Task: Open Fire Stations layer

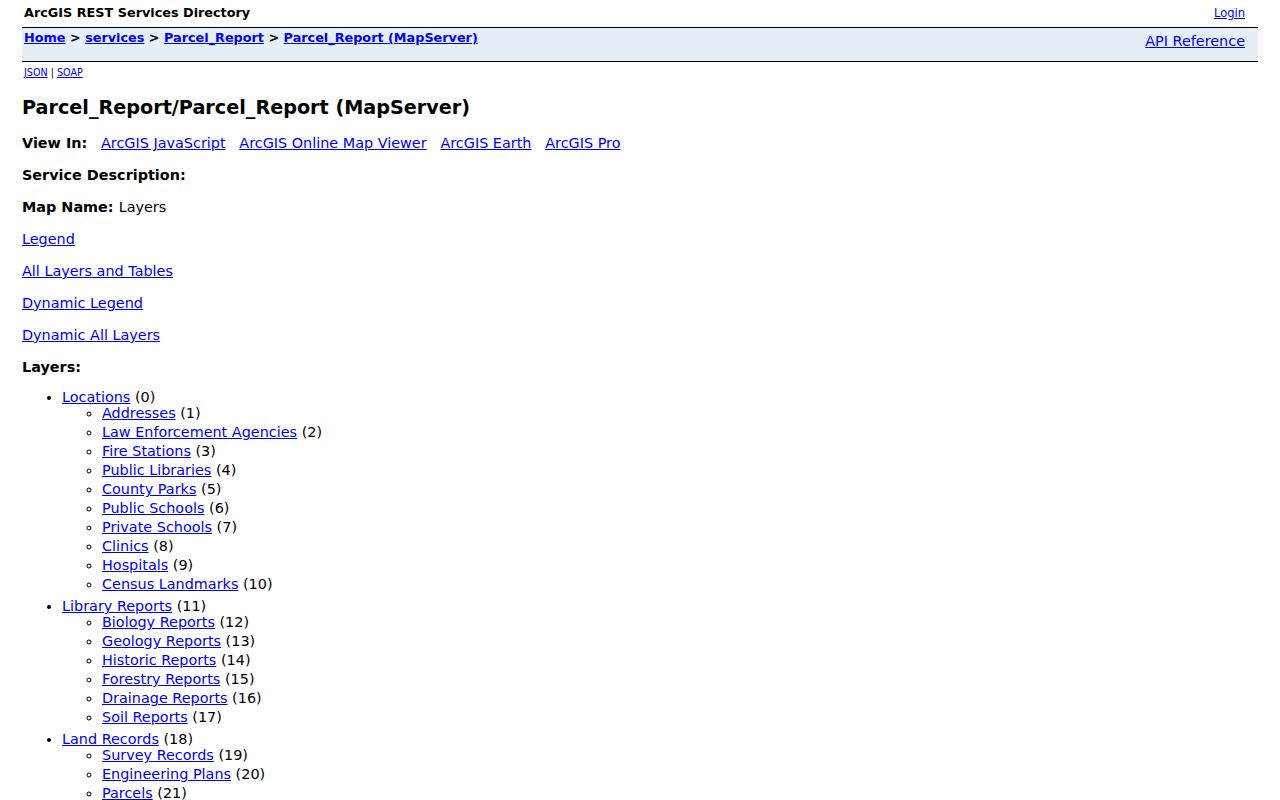Action: coord(146,451)
